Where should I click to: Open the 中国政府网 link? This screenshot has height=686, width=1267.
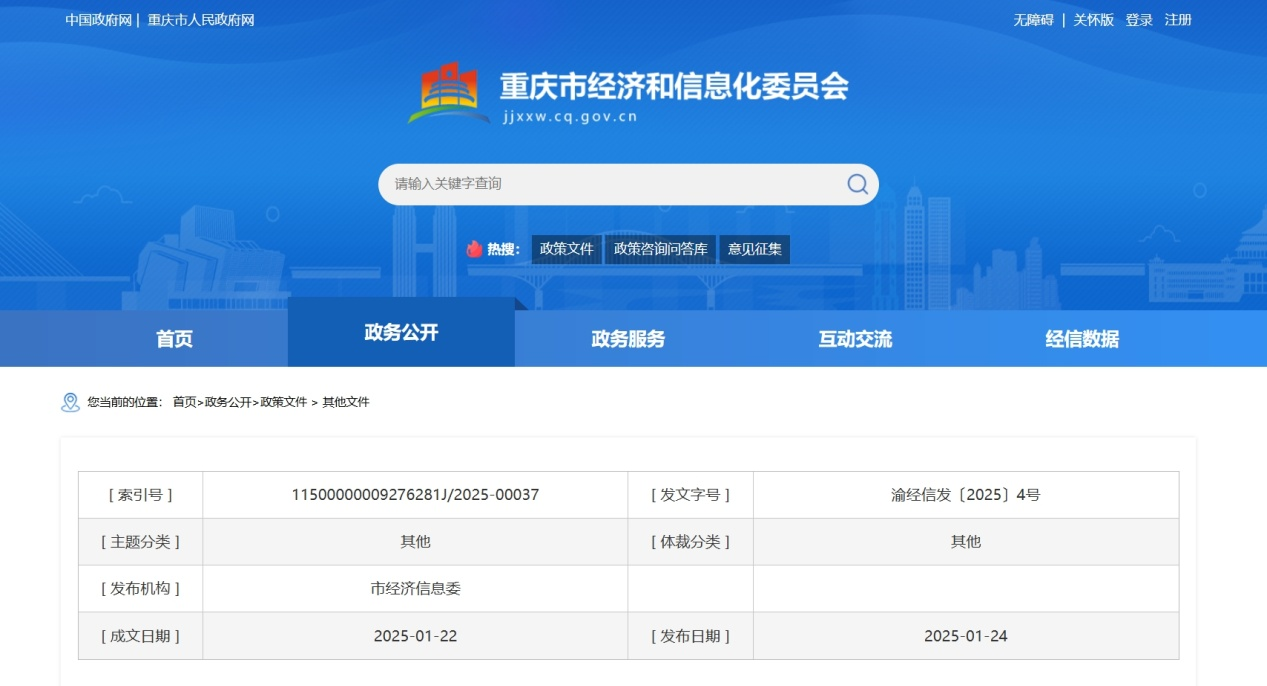point(99,20)
